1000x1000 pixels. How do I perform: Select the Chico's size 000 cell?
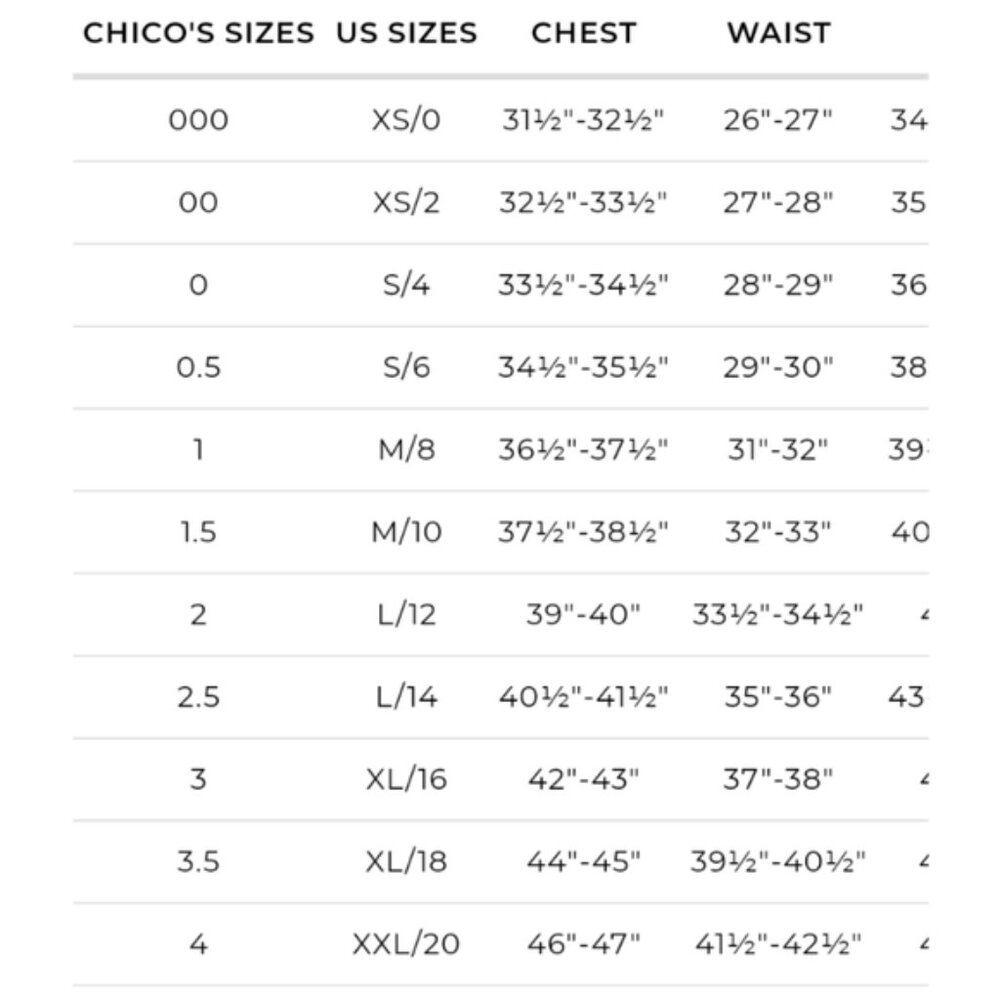pos(198,120)
